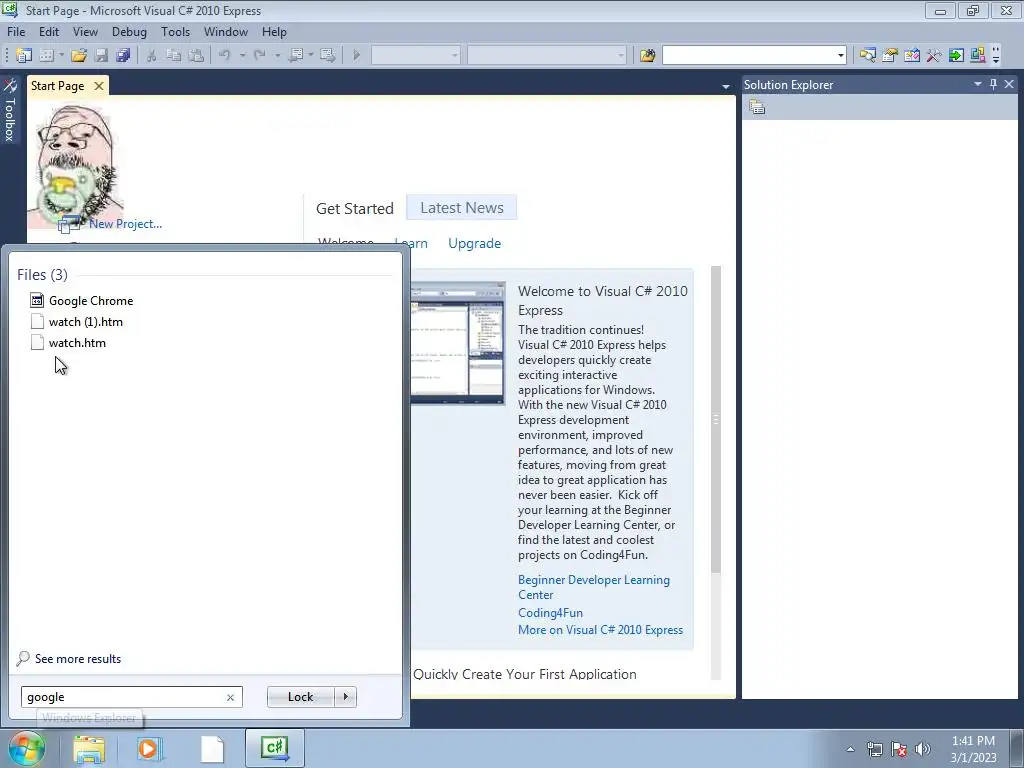Click the Paste toolbar icon
The width and height of the screenshot is (1024, 768).
195,56
